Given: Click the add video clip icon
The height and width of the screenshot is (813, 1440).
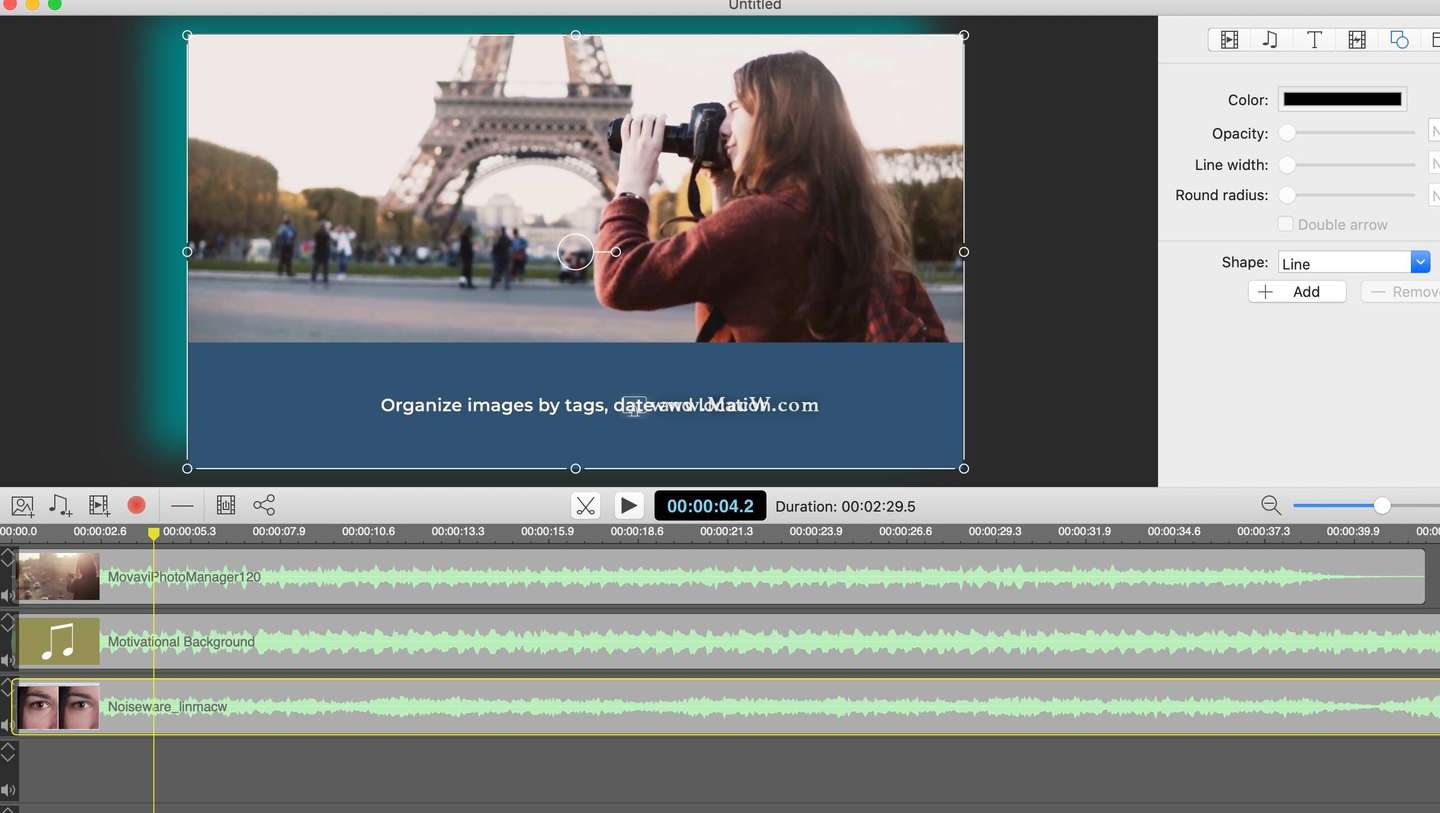Looking at the screenshot, I should pyautogui.click(x=99, y=506).
